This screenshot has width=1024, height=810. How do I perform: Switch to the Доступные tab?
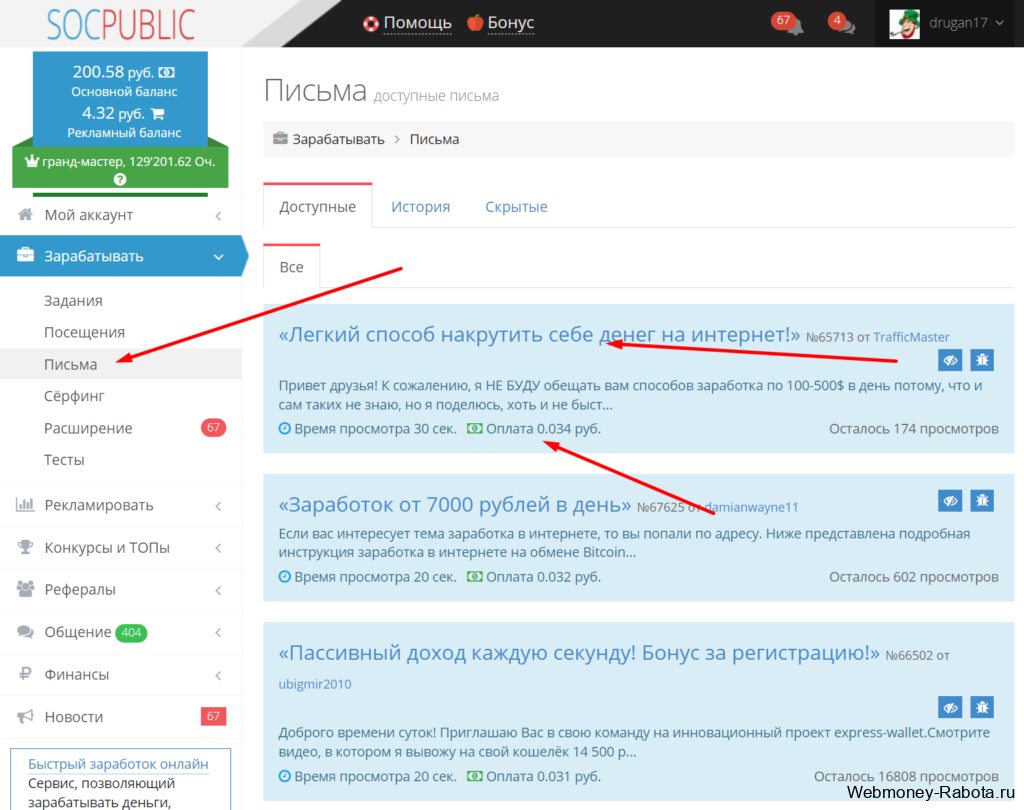pyautogui.click(x=317, y=206)
